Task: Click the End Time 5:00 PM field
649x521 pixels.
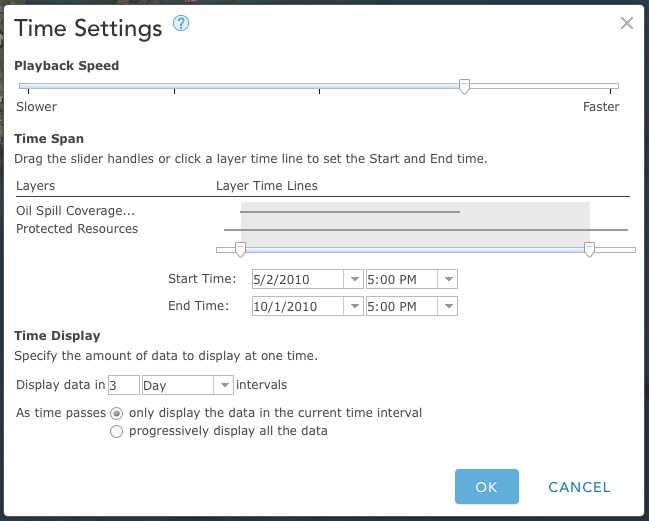Action: coord(403,306)
